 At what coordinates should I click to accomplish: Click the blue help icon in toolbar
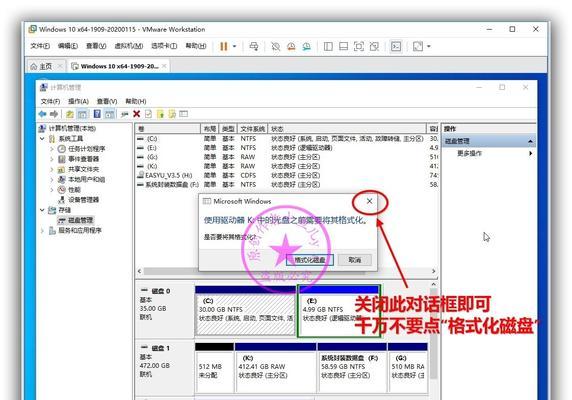pyautogui.click(x=97, y=114)
